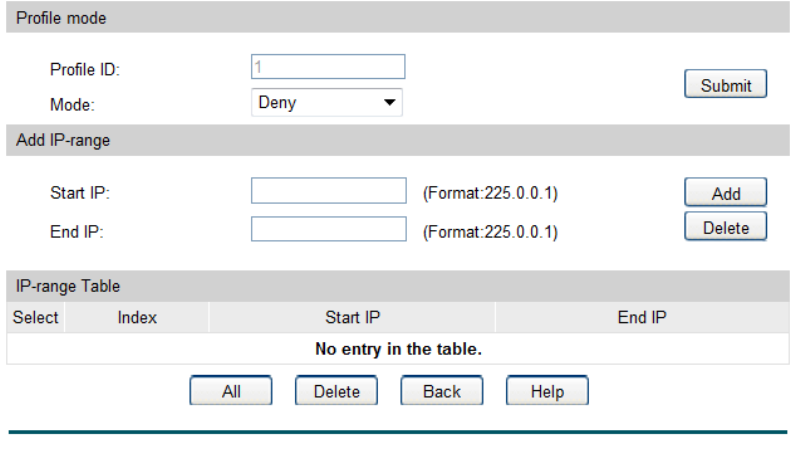
Task: Click the Select column header
Action: click(x=35, y=318)
